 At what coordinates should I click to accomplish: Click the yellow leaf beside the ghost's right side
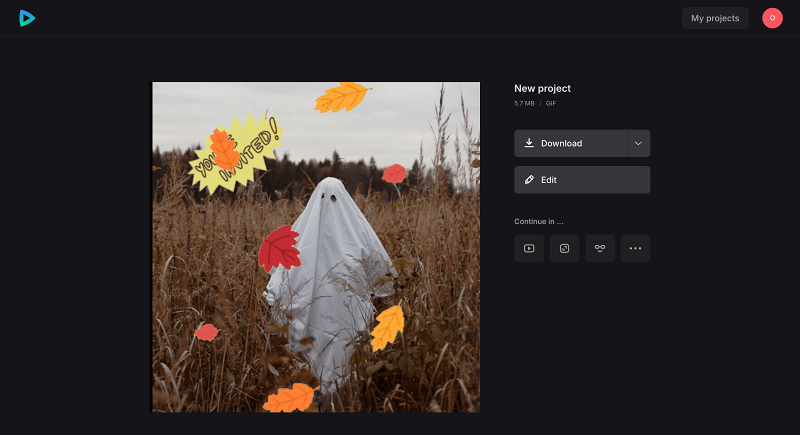[x=387, y=327]
